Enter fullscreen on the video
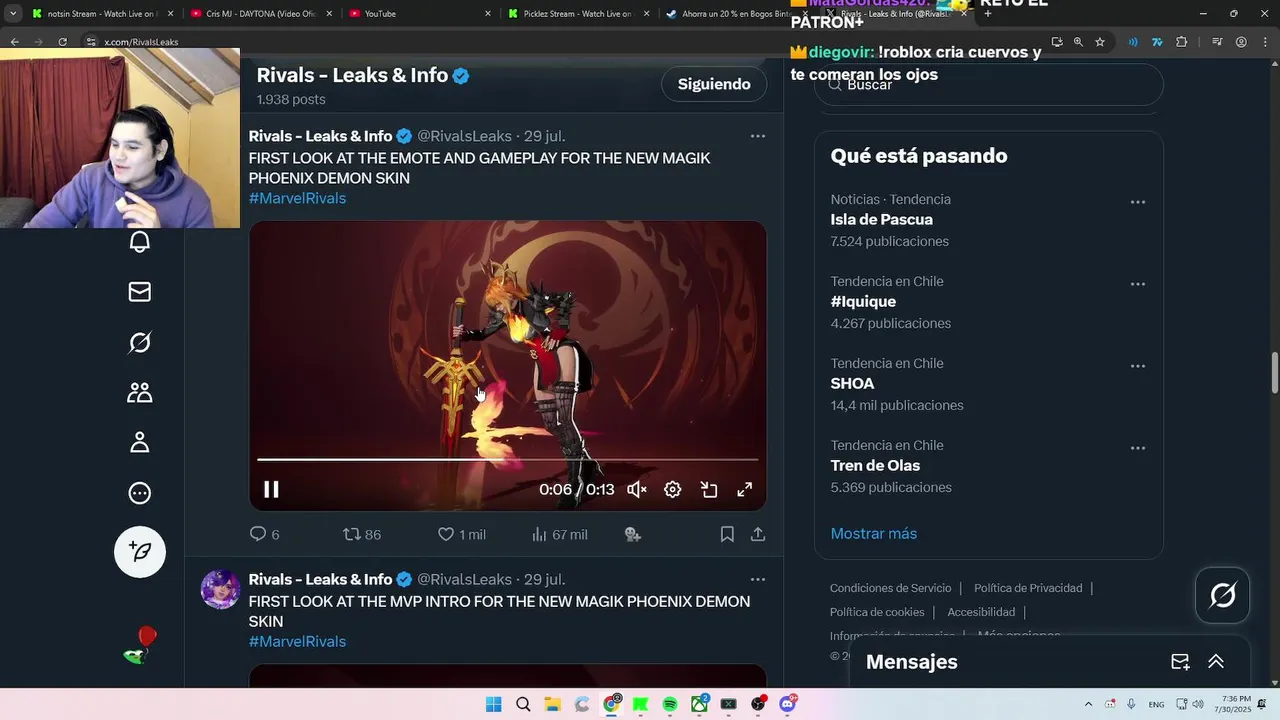 [745, 489]
